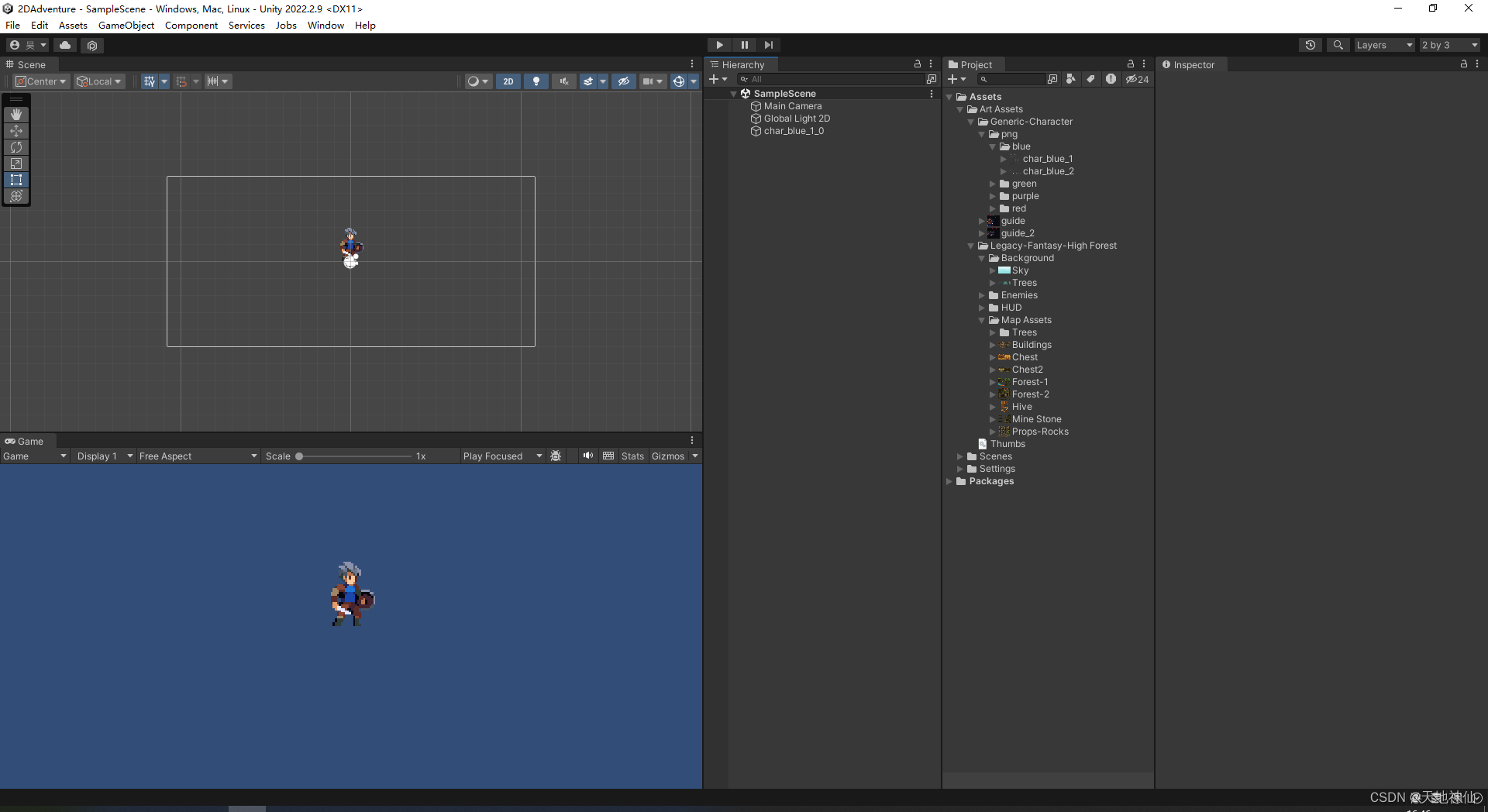Toggle scene lighting bulb icon

[x=536, y=81]
